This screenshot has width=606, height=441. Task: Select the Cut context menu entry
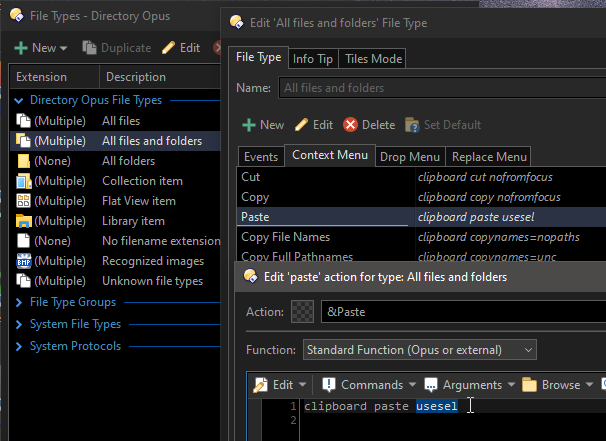[x=250, y=177]
